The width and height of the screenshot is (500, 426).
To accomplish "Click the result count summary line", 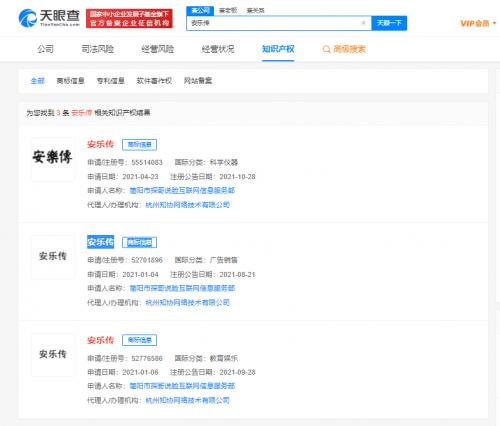I will [88, 113].
